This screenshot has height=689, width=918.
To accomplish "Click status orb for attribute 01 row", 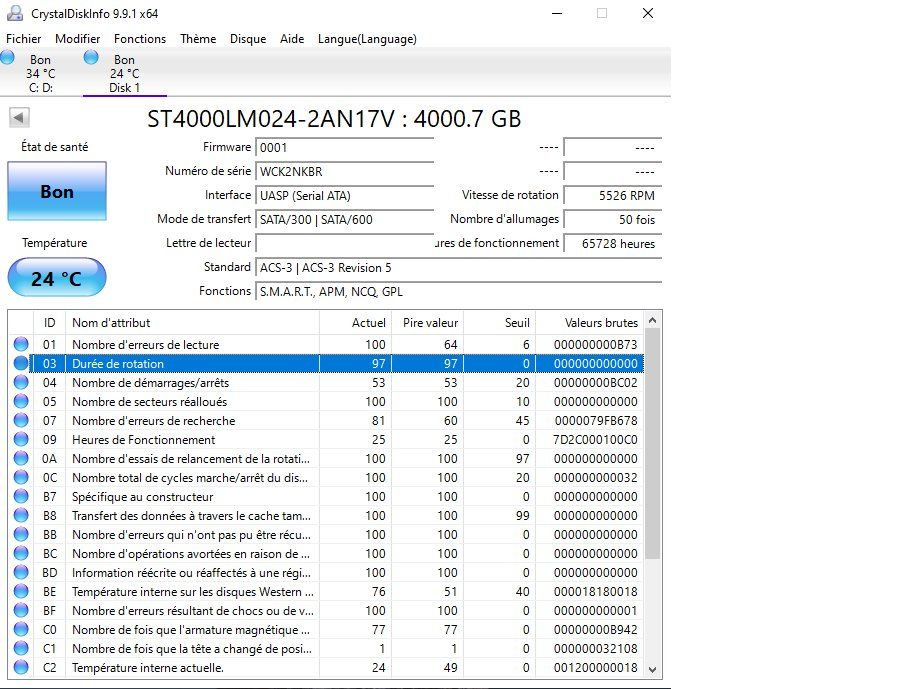I will (21, 344).
